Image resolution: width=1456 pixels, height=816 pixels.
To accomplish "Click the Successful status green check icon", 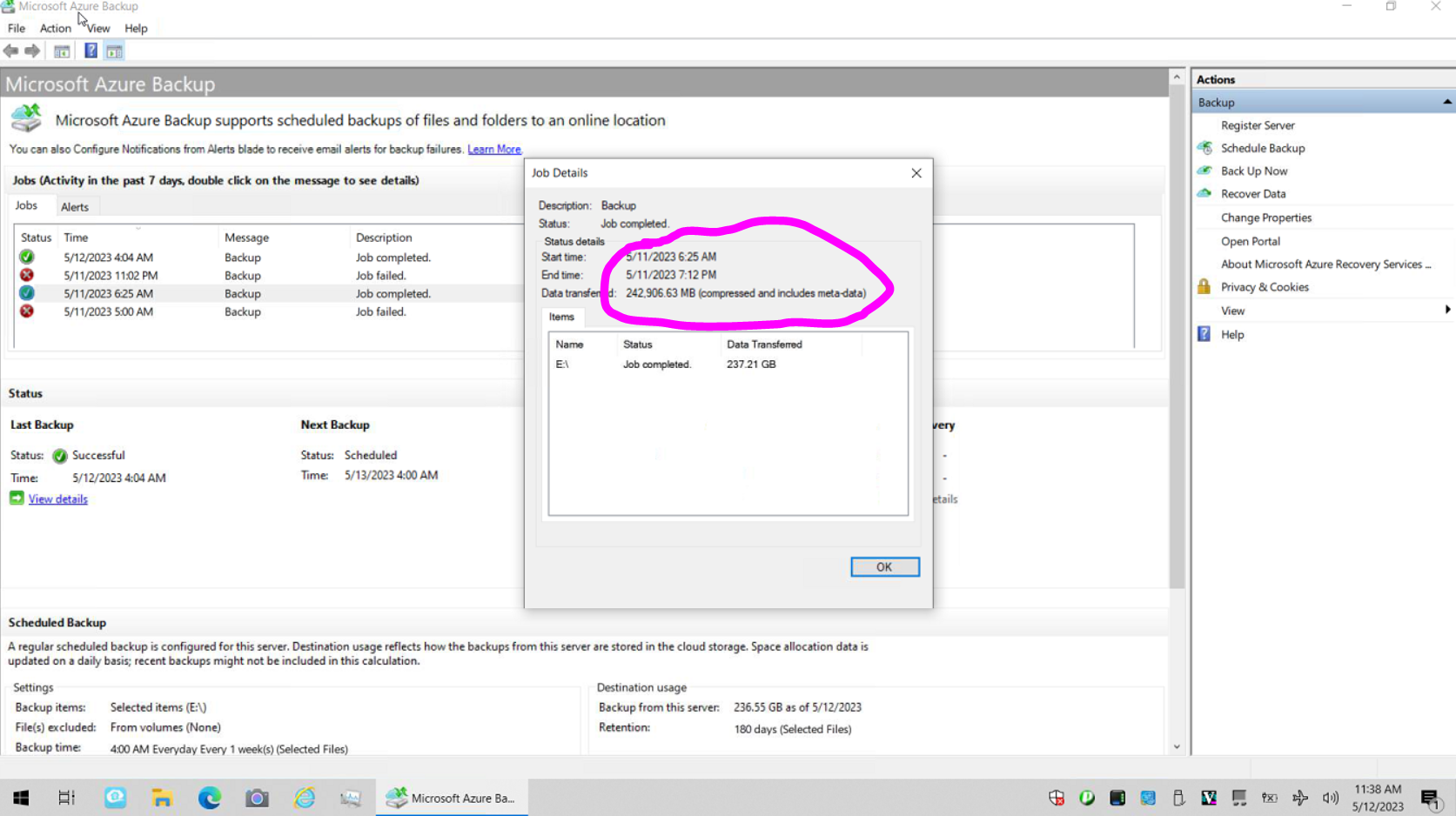I will tap(60, 456).
